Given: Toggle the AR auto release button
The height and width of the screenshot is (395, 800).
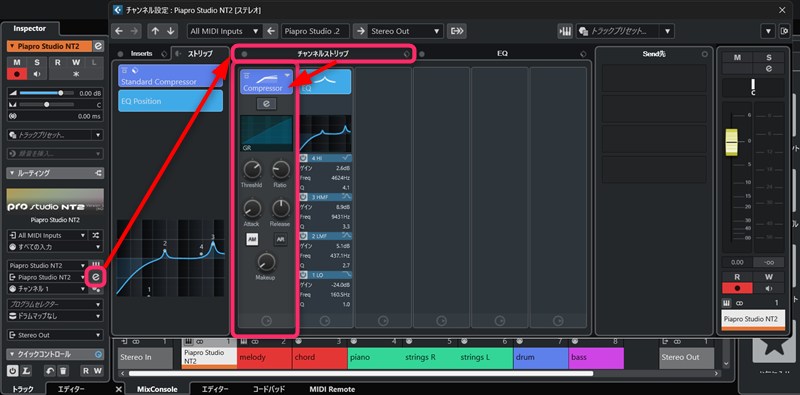Looking at the screenshot, I should tap(280, 239).
